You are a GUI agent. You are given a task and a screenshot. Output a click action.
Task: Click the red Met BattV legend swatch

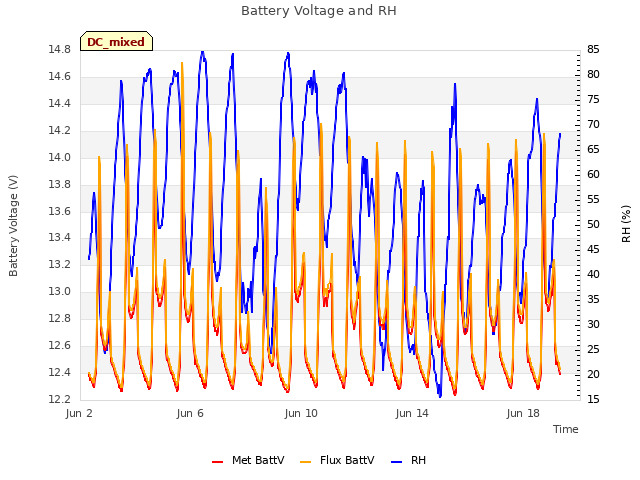218,461
